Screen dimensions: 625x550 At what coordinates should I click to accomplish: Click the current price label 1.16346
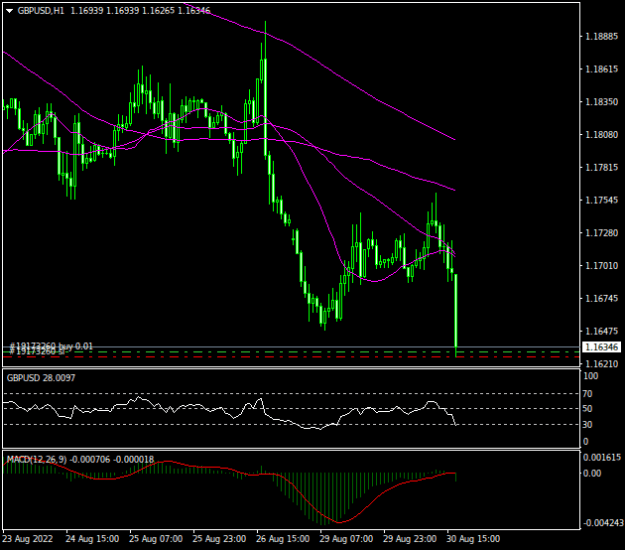point(602,347)
